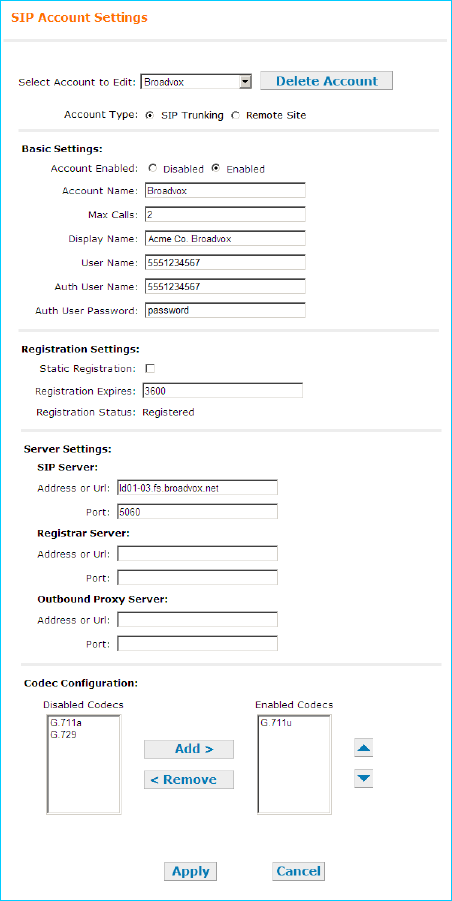Viewport: 452px width, 901px height.
Task: Move selected codec down with arrow
Action: click(365, 779)
